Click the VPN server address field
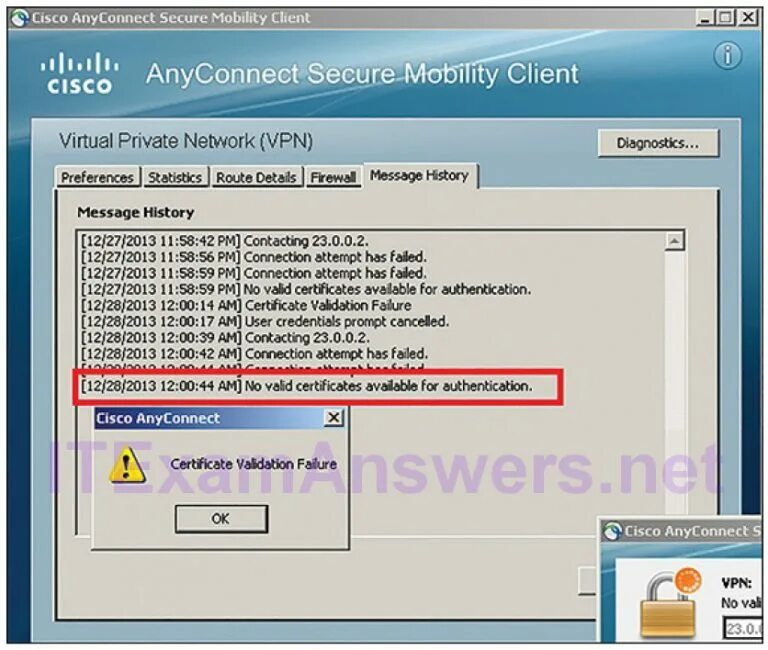 (x=745, y=628)
